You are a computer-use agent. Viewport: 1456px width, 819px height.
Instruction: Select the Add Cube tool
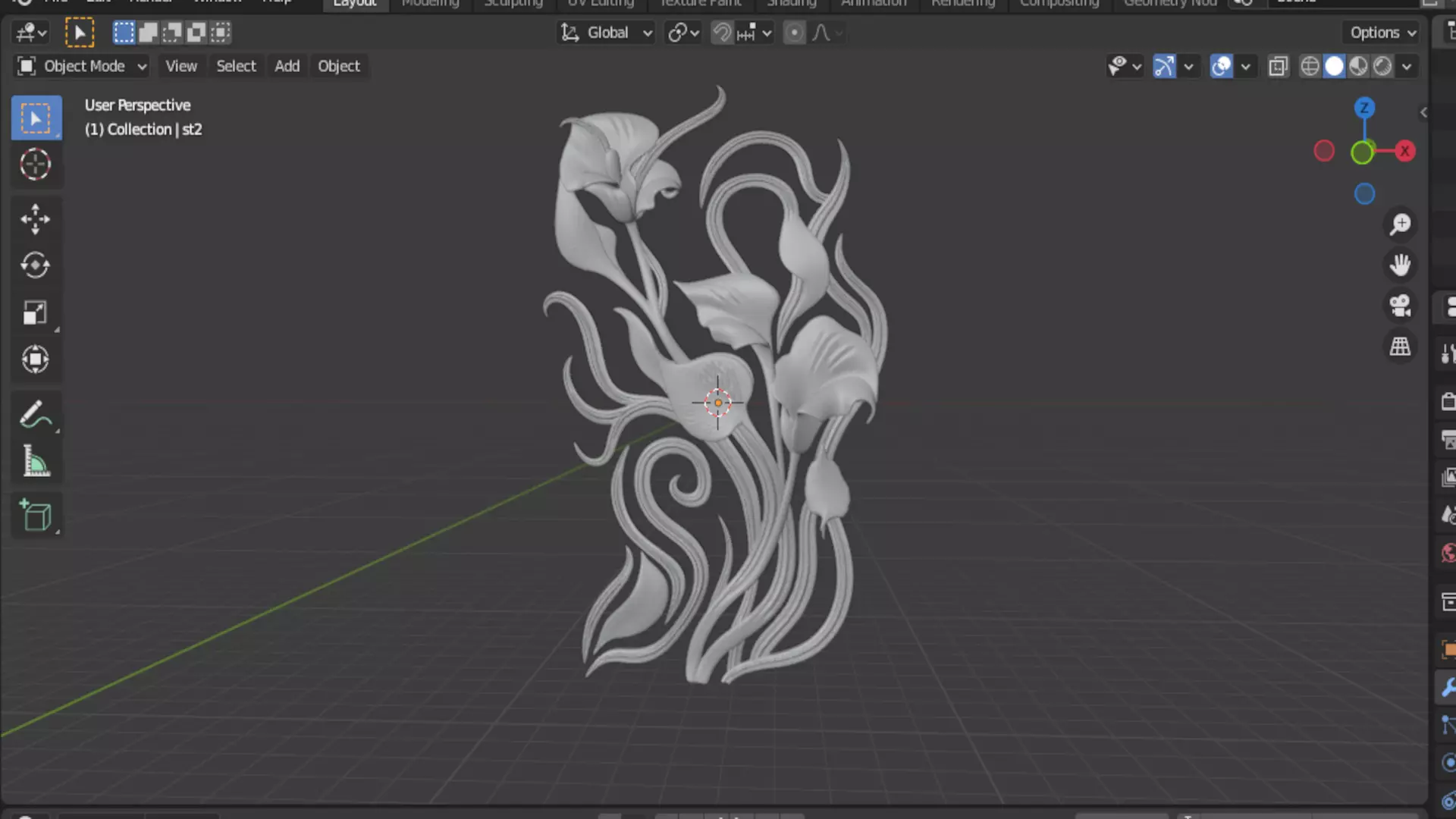(36, 516)
